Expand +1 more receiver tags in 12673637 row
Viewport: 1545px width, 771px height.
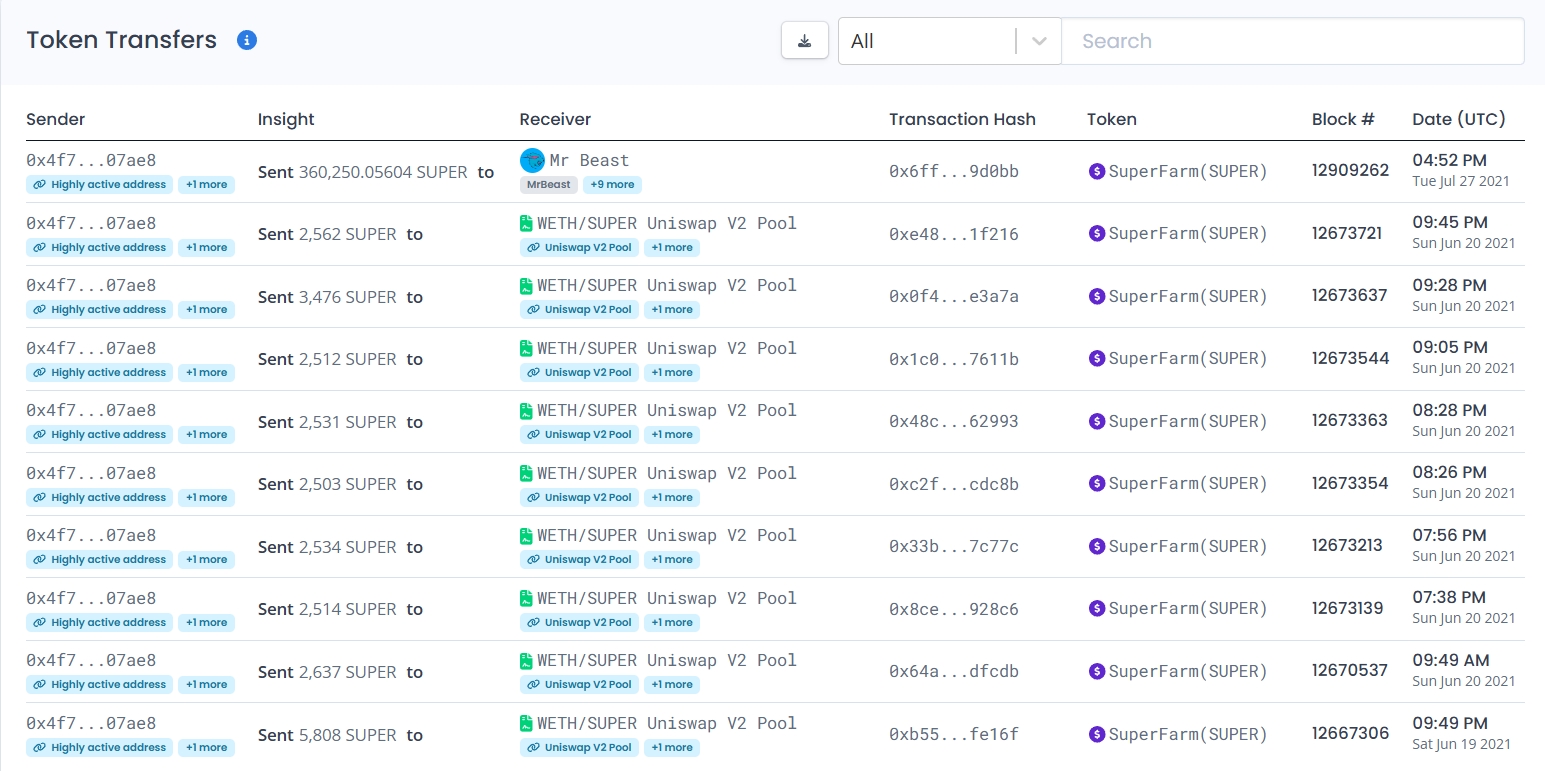(671, 310)
